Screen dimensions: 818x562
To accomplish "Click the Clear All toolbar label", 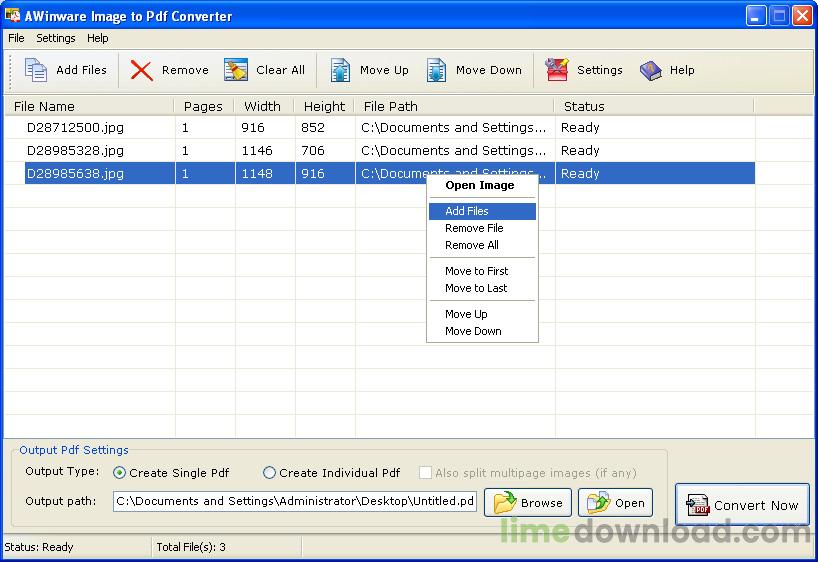I will click(281, 70).
